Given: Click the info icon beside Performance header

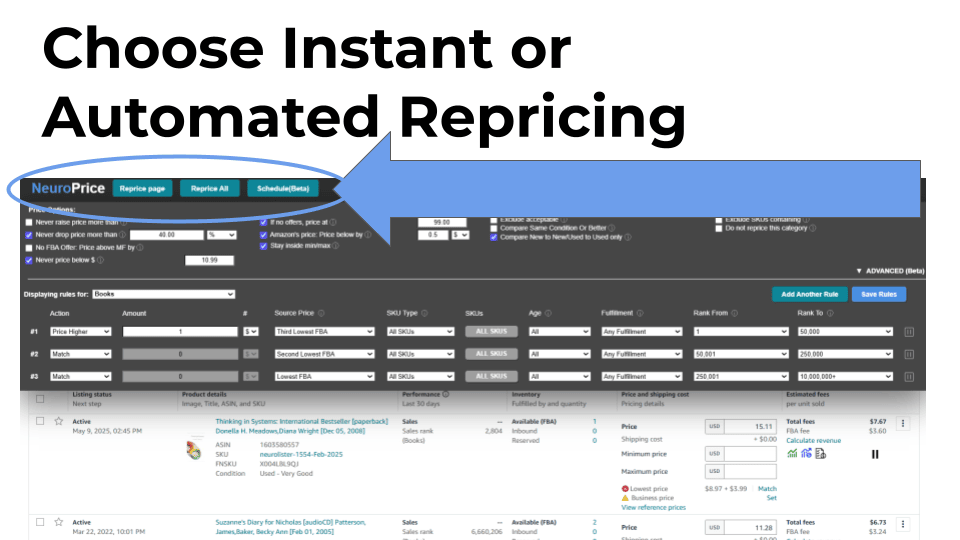Looking at the screenshot, I should [x=446, y=394].
